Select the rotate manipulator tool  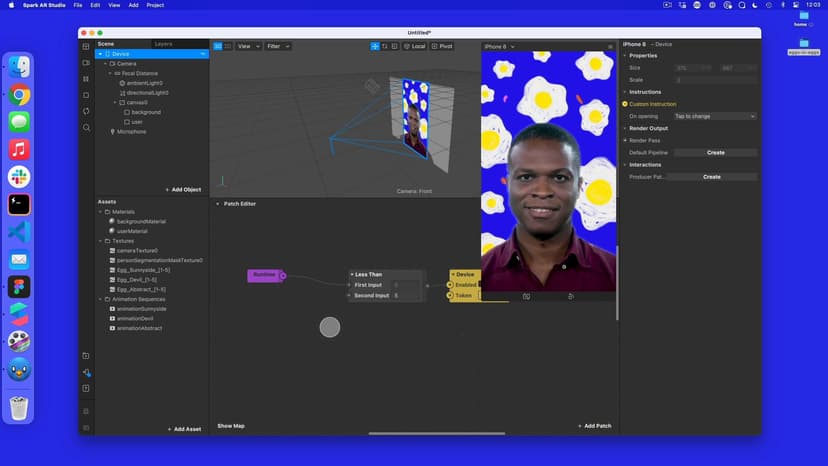pos(385,46)
